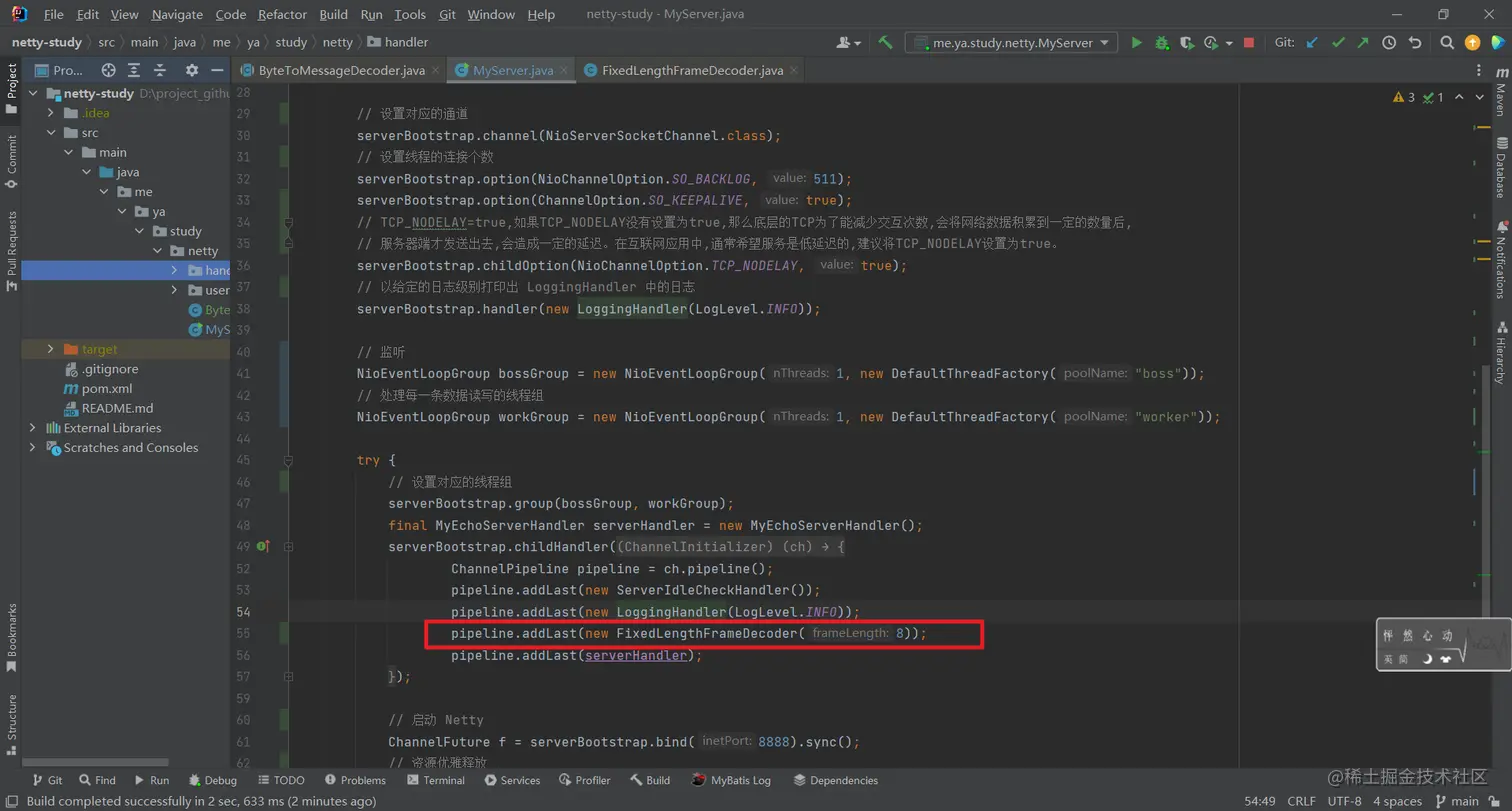
Task: Open the Dependencies tool window
Action: coord(835,780)
